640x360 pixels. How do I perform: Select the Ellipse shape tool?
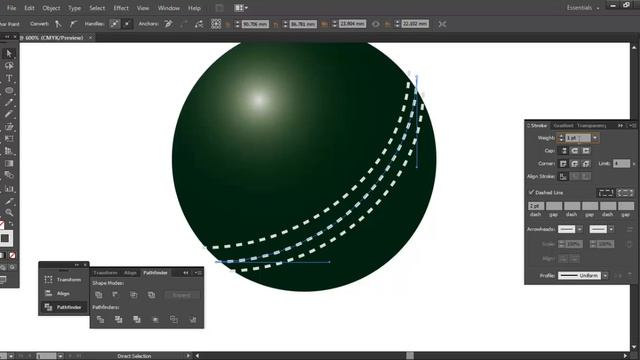(9, 90)
